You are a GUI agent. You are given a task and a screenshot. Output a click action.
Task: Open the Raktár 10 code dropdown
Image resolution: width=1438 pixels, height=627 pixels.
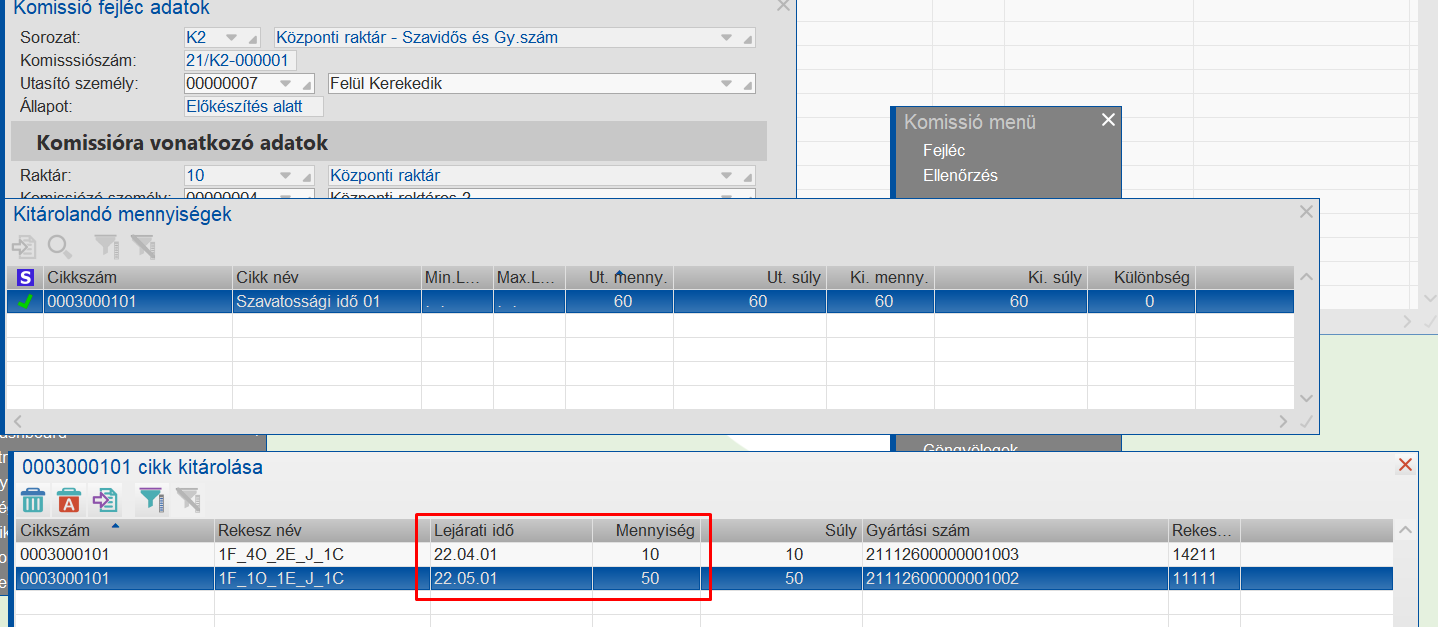[286, 175]
